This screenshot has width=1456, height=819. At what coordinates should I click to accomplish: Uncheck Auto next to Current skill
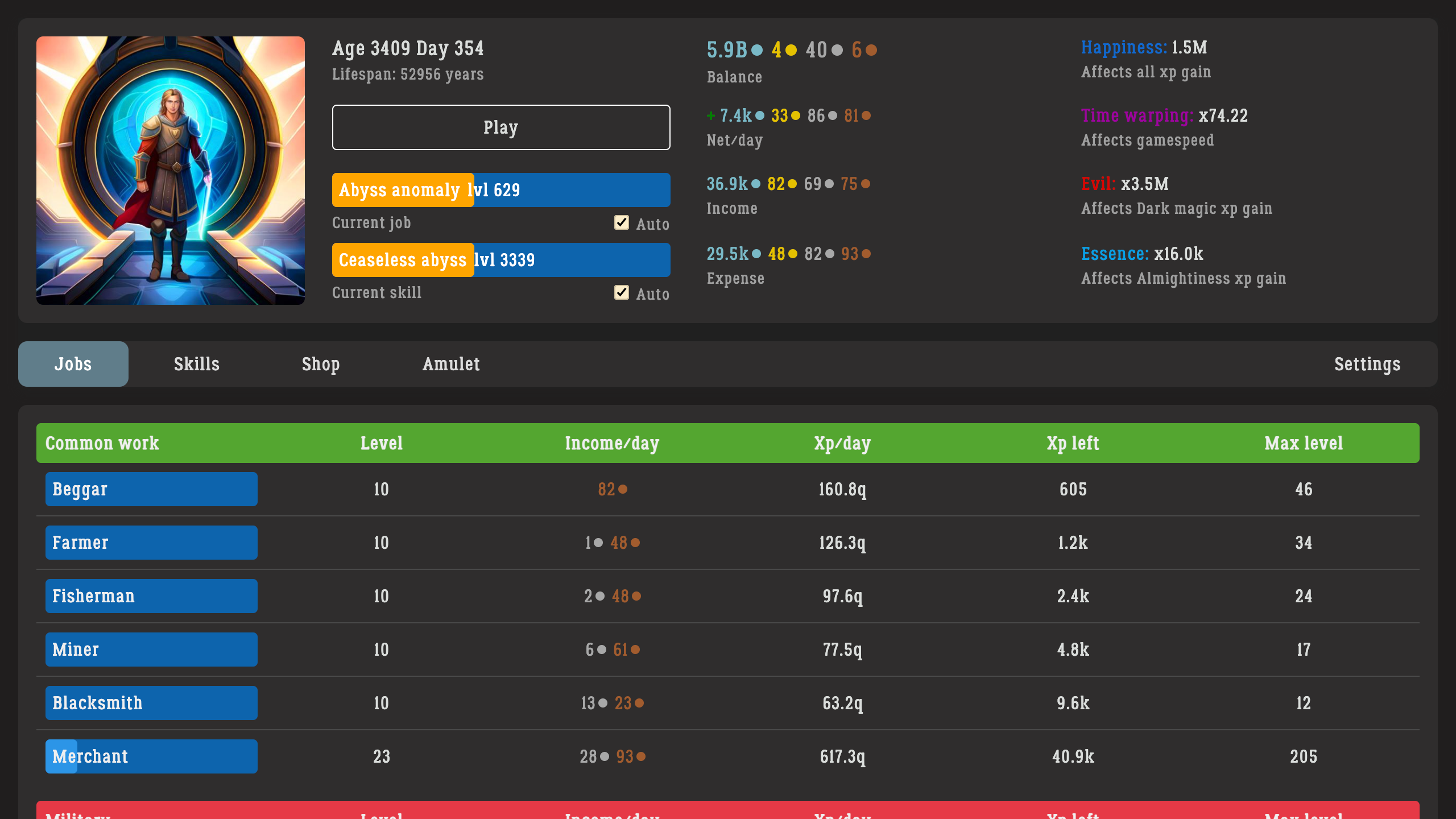[x=622, y=293]
